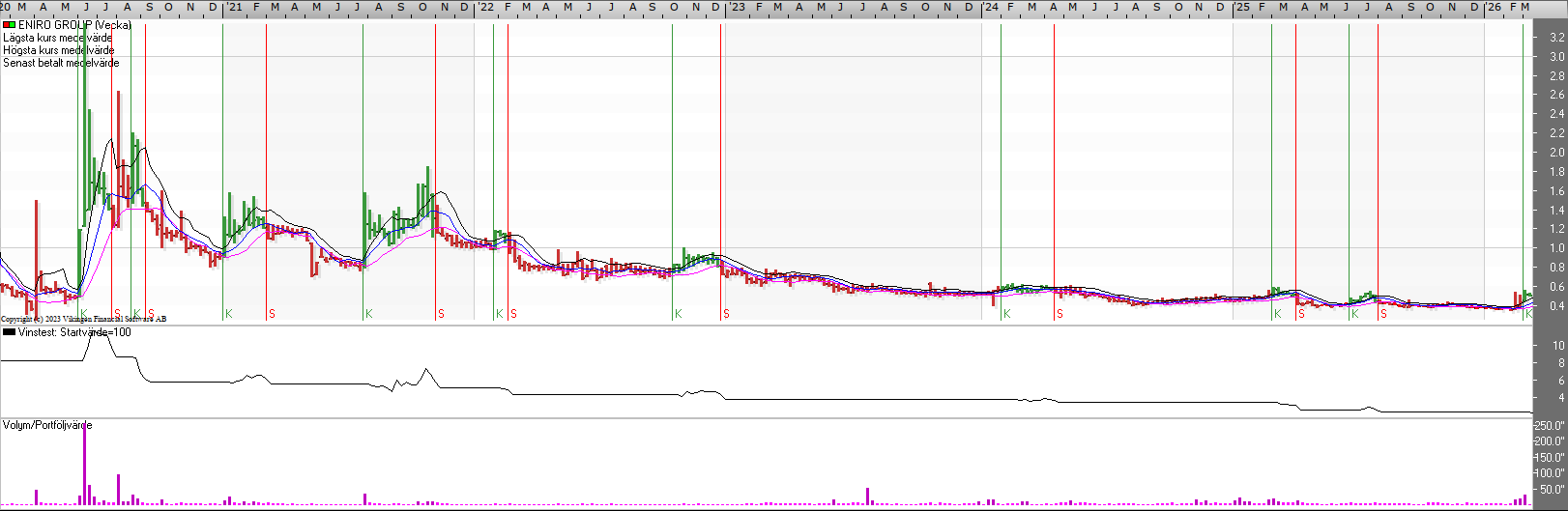Click the Volym/Portföljvärde panel label
This screenshot has height=511, width=1568.
pos(47,425)
